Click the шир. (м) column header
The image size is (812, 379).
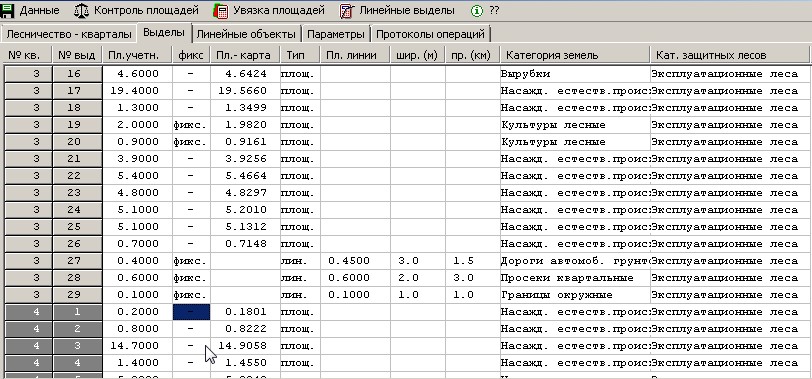pyautogui.click(x=417, y=55)
